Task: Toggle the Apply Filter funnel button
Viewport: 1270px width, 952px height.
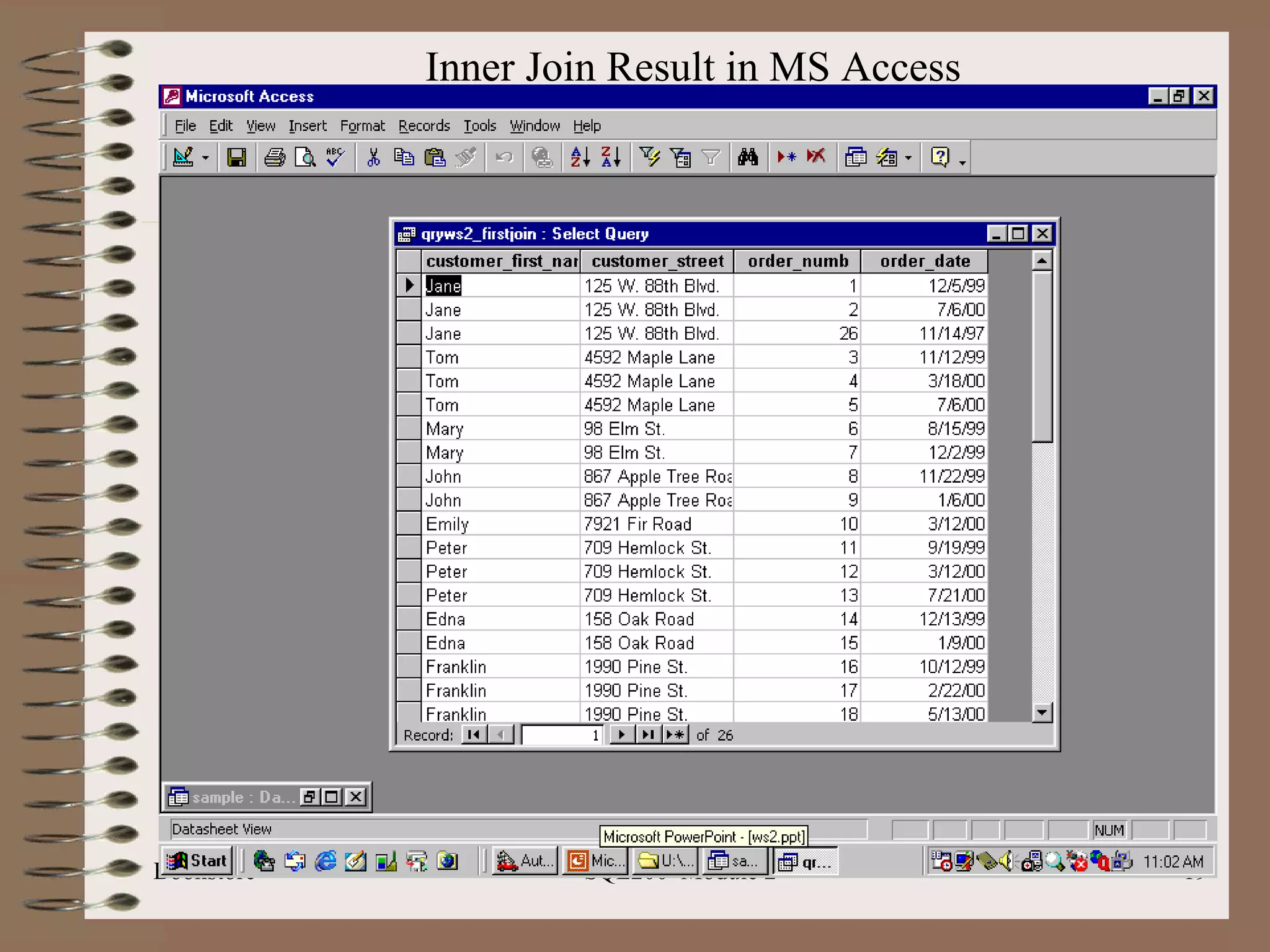Action: click(711, 157)
